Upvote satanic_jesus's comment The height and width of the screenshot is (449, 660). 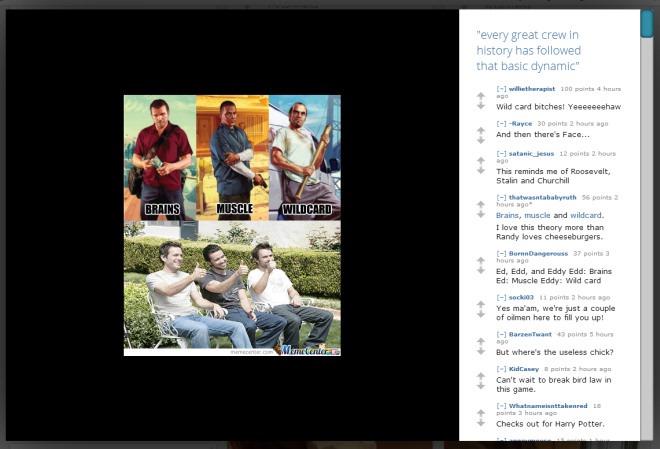tap(481, 160)
